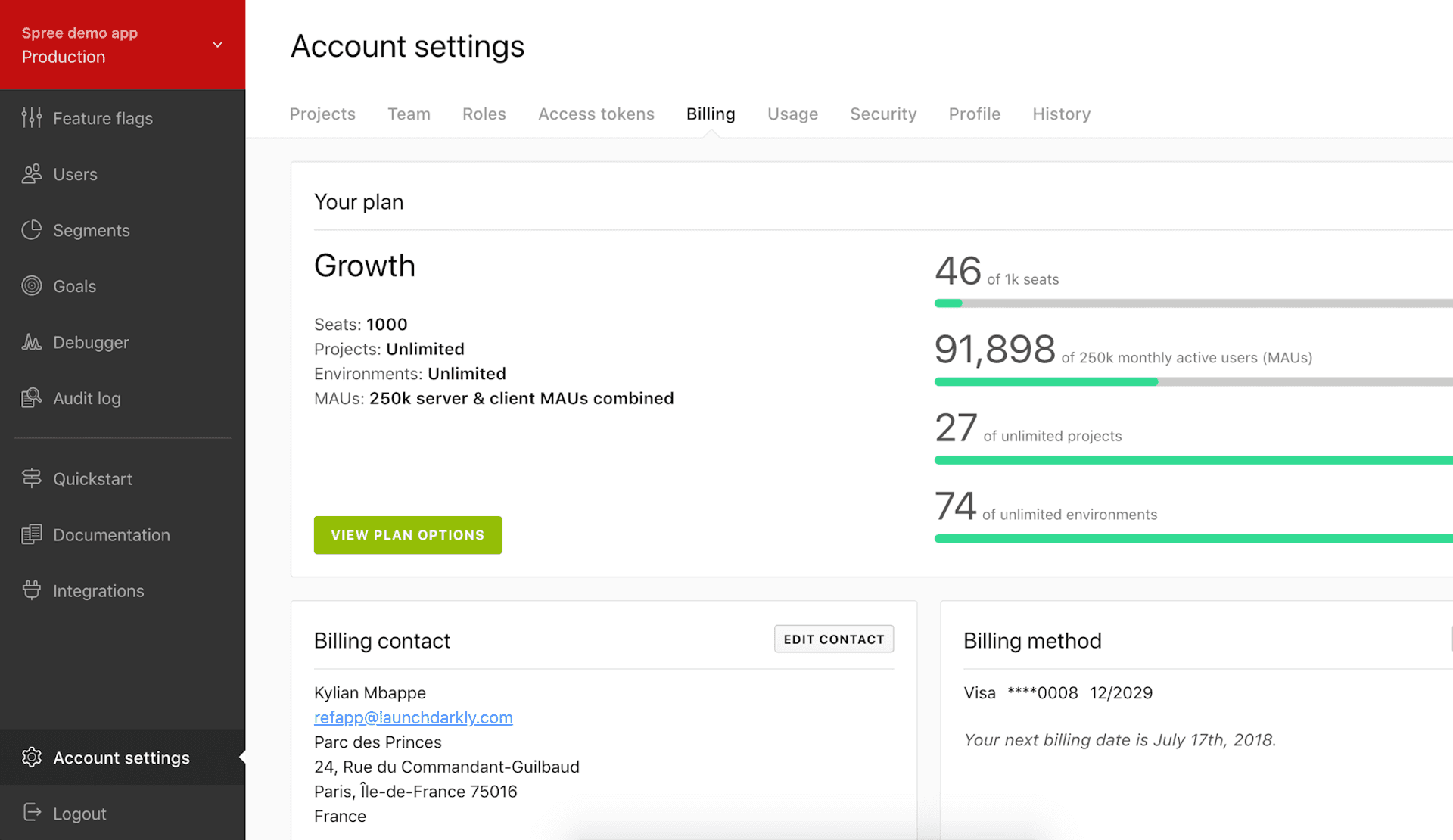This screenshot has height=840, width=1453.
Task: Go to the Access tokens tab
Action: click(x=596, y=114)
